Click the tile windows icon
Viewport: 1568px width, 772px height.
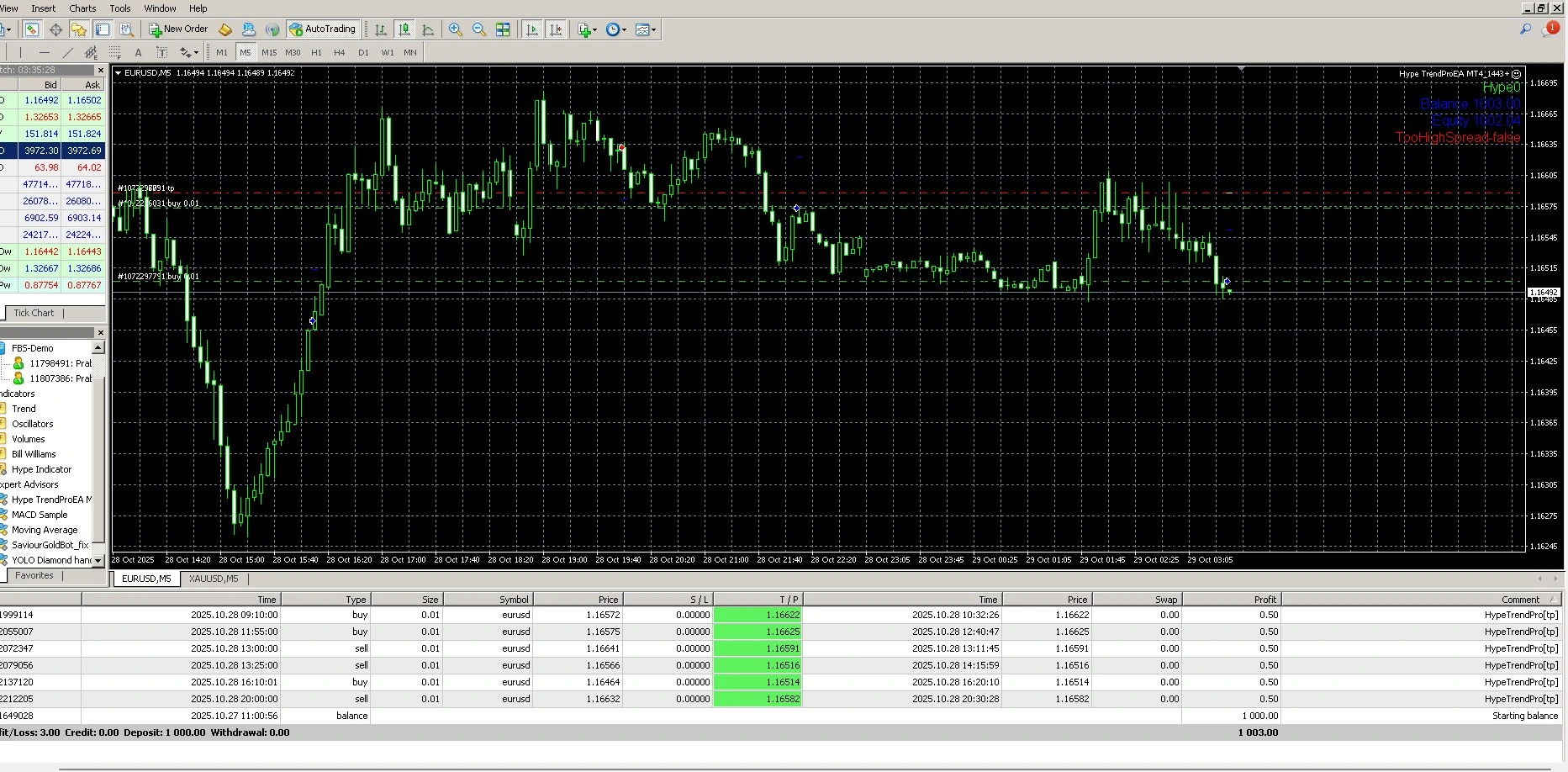(503, 29)
